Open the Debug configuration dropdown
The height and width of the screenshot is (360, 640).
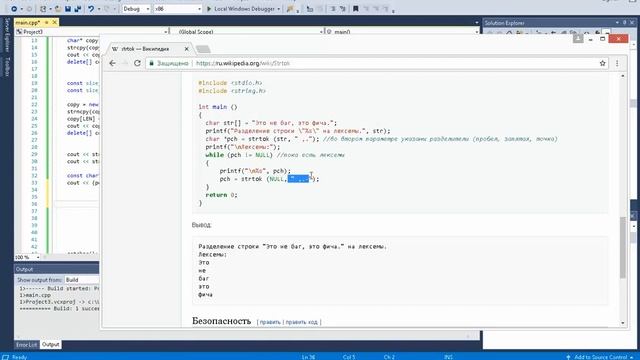coord(136,9)
